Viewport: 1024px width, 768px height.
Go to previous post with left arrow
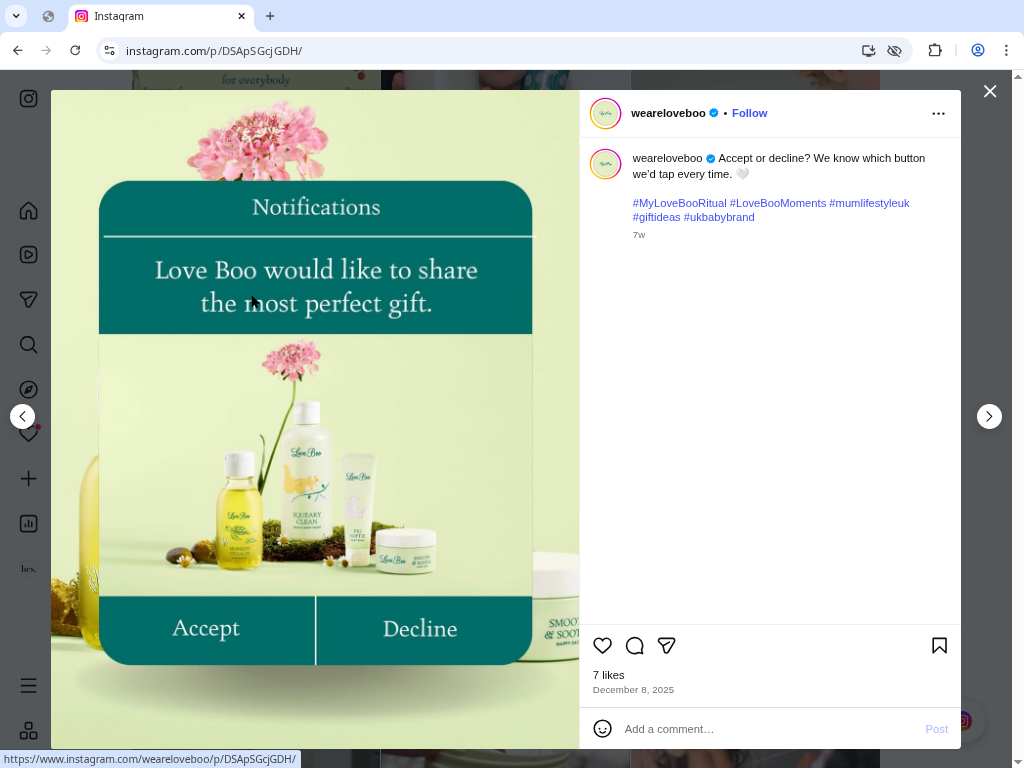(x=22, y=416)
